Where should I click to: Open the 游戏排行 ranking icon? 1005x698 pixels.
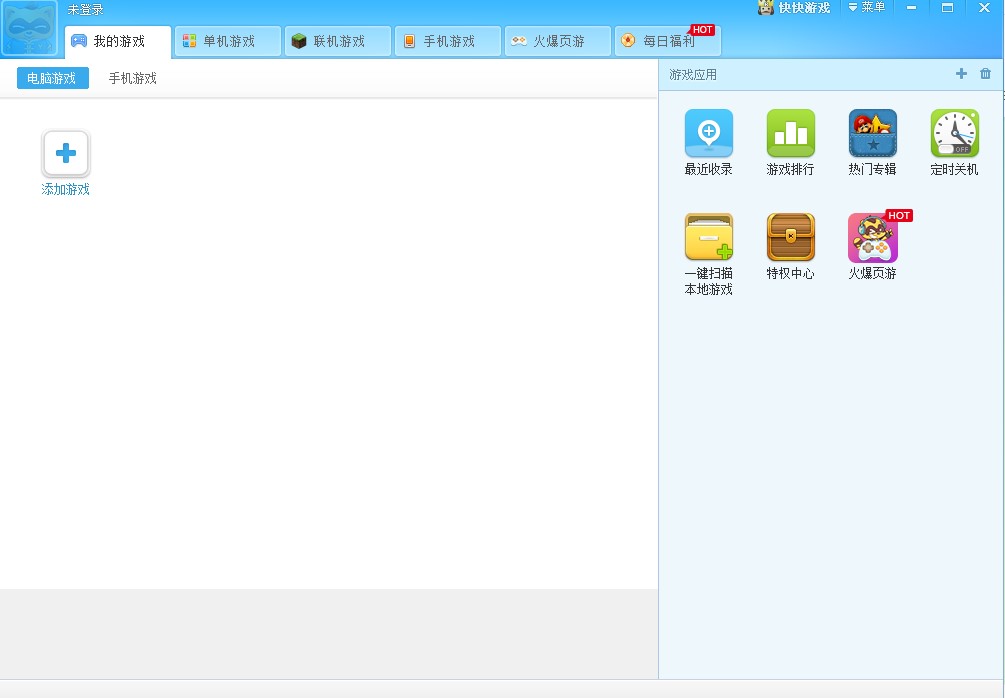(790, 133)
